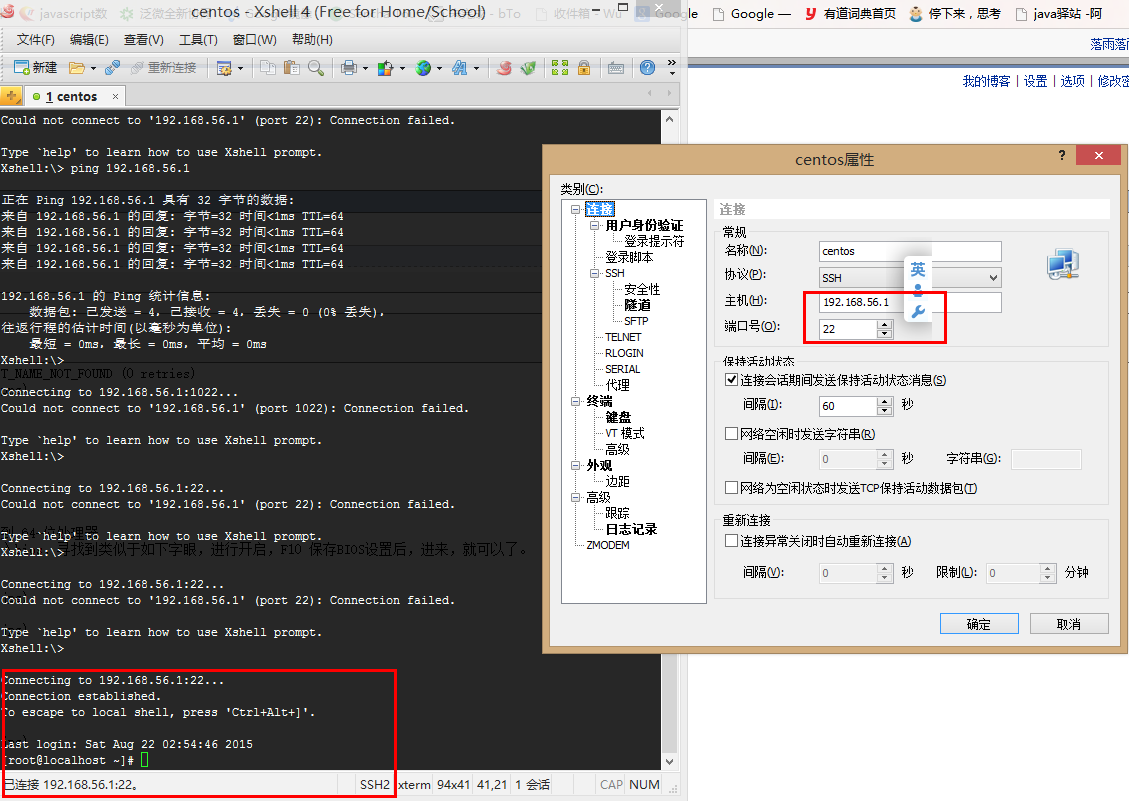Select TELNET in category tree

pos(623,337)
